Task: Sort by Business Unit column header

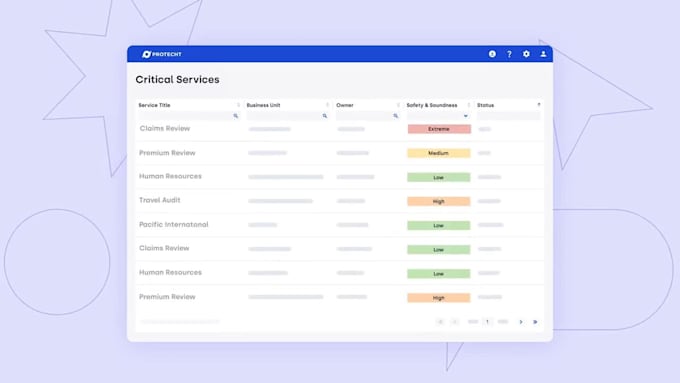Action: tap(263, 105)
